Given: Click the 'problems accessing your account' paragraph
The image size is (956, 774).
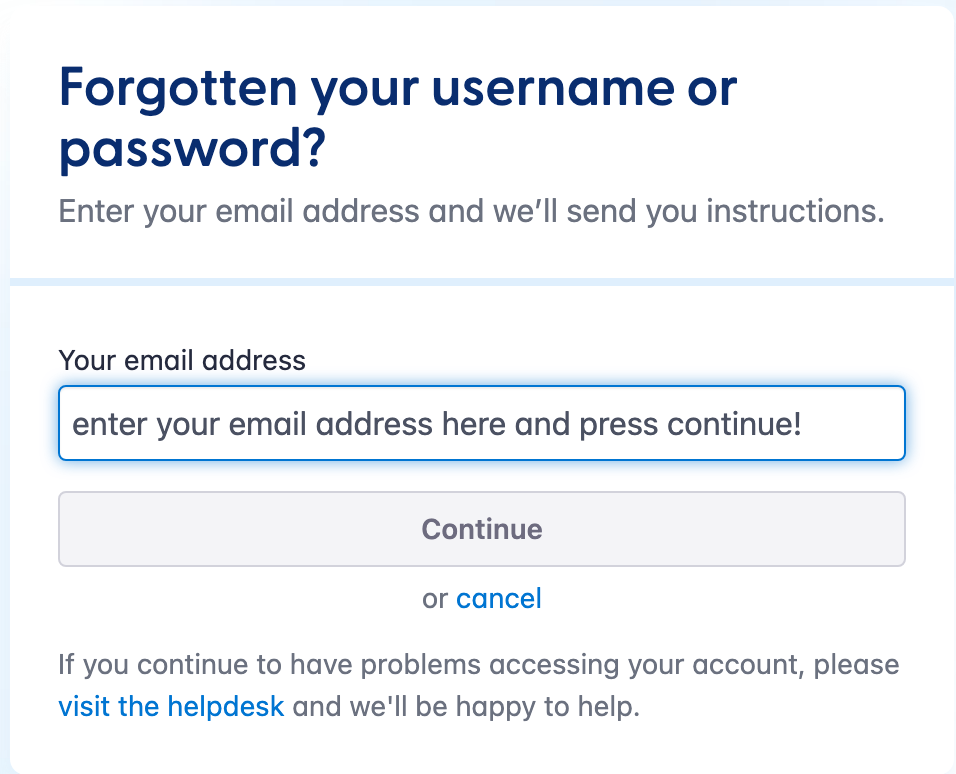Looking at the screenshot, I should [478, 665].
